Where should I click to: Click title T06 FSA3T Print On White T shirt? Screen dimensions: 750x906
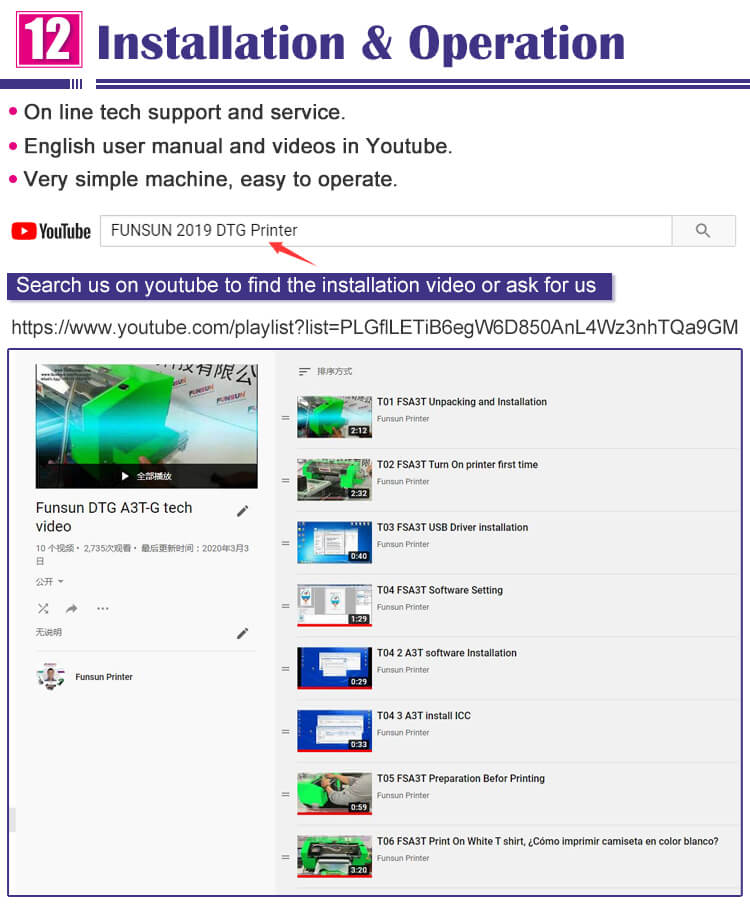tap(547, 841)
